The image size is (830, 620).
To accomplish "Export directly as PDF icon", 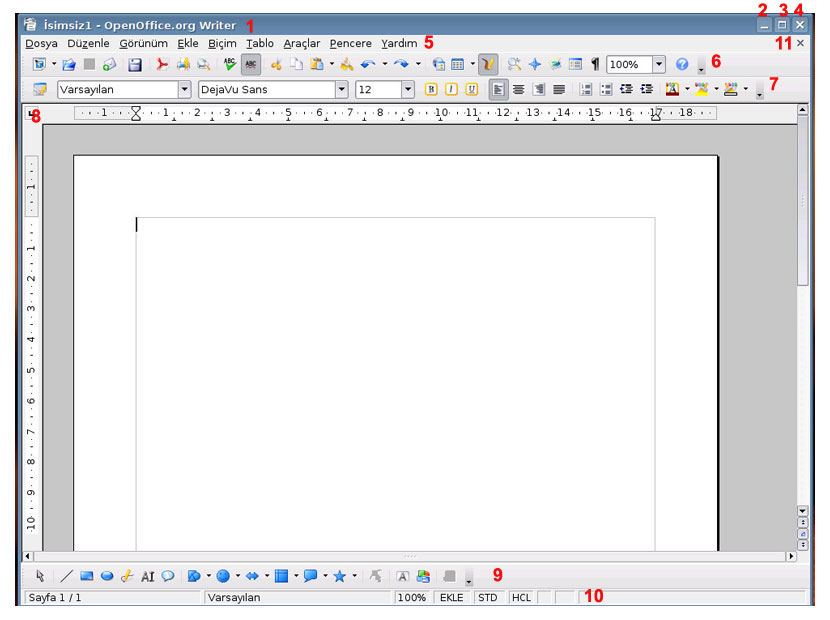I will click(162, 65).
